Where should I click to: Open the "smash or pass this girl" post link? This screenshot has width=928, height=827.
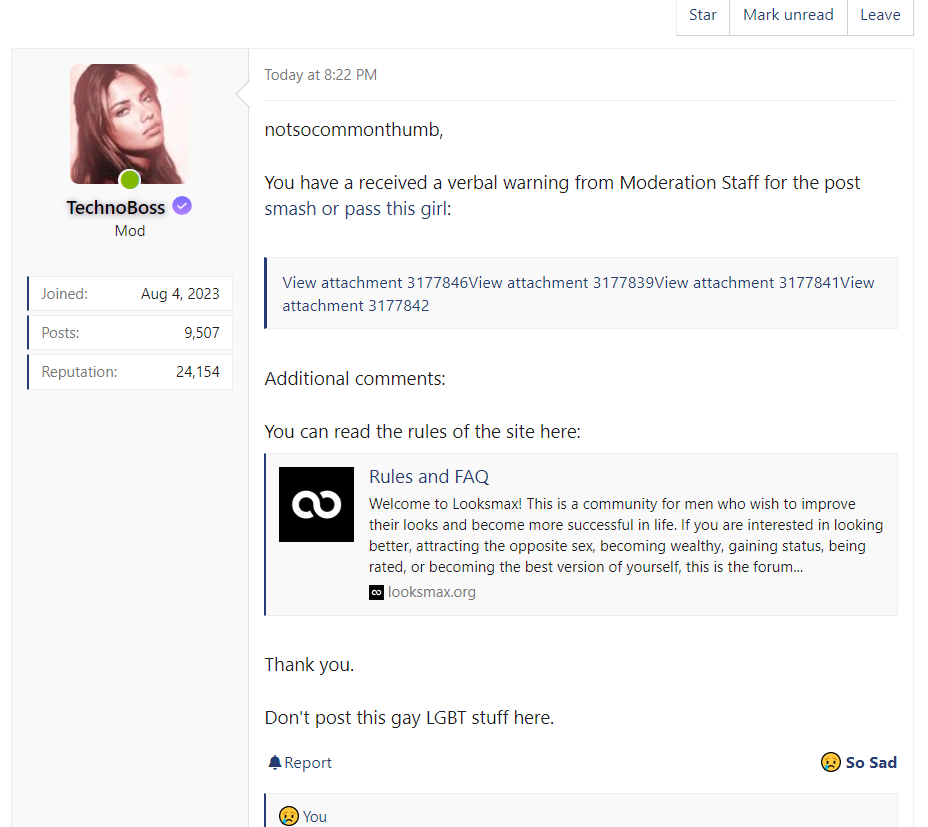click(354, 209)
